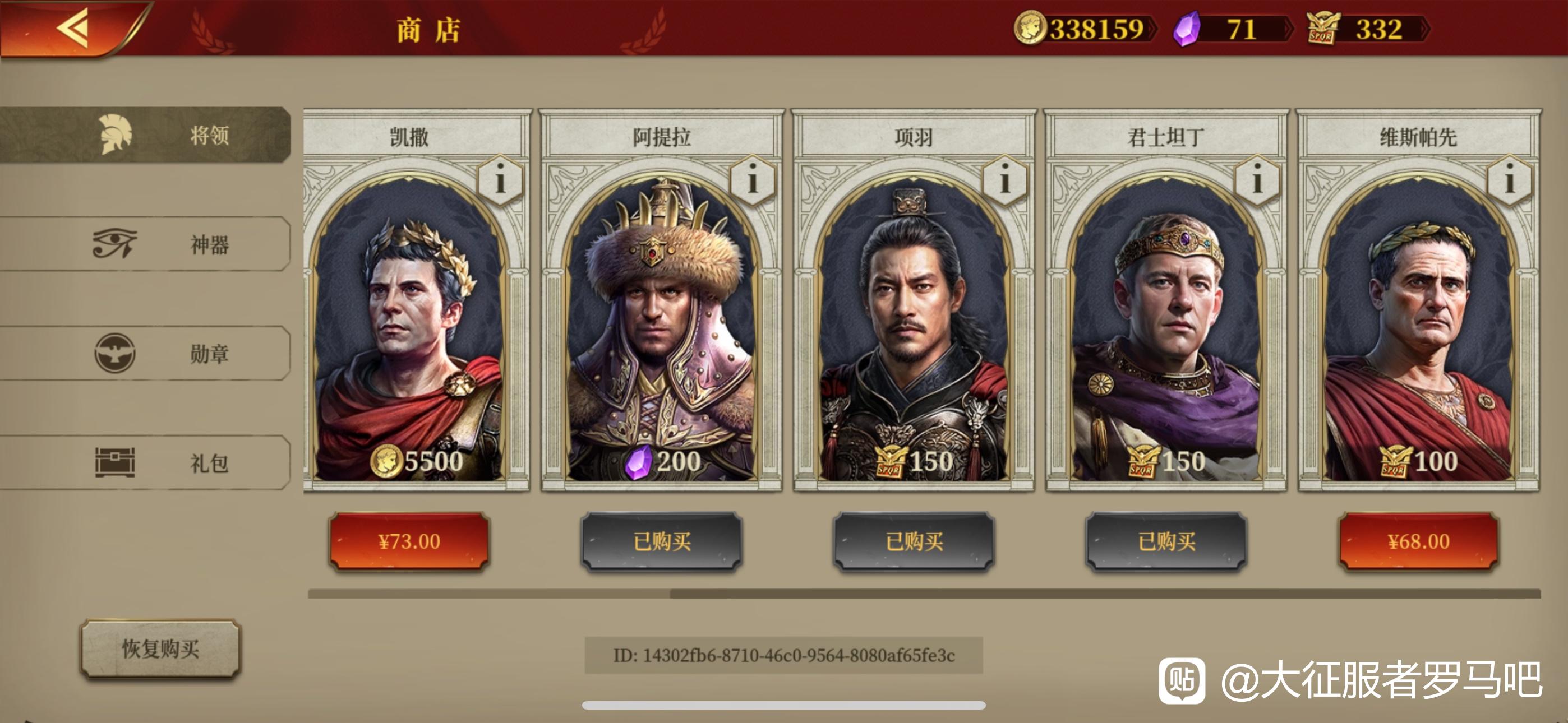Click the gold coin balance icon
1568x723 pixels.
1030,29
